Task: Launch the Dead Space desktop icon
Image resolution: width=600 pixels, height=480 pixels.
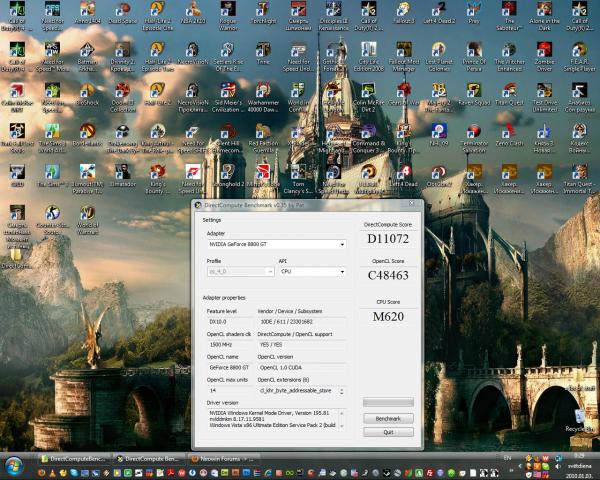Action: 122,13
